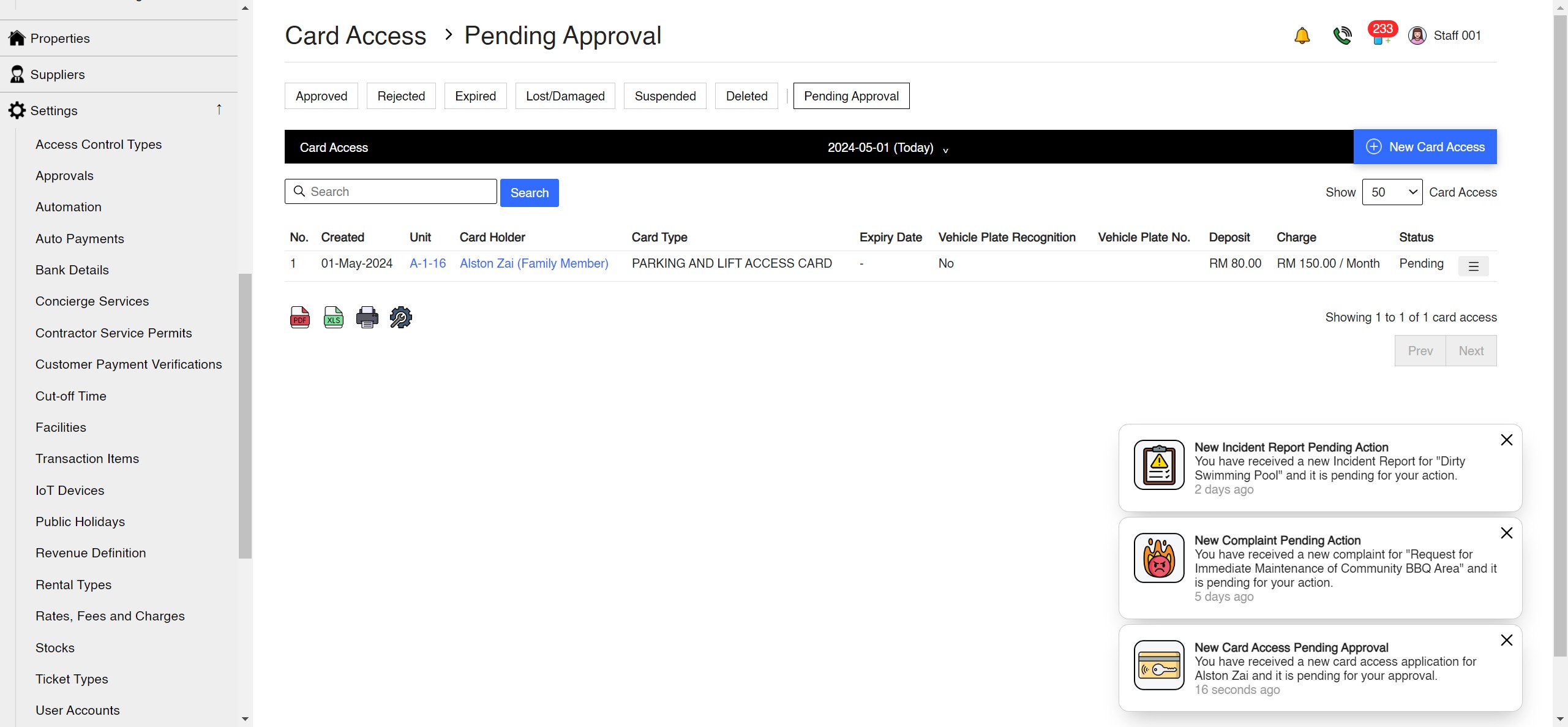1568x727 pixels.
Task: Dismiss the Incident Report notification
Action: [x=1506, y=440]
